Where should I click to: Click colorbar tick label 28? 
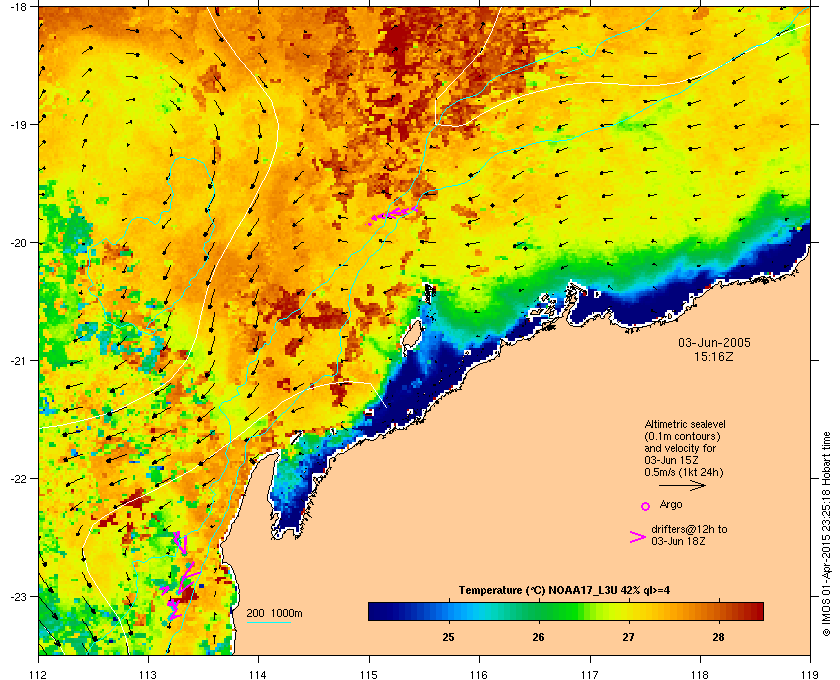coord(718,637)
